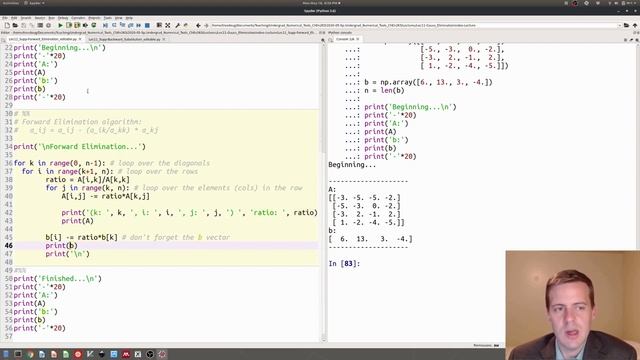Run the file with green play button
Viewport: 640px width, 360px height.
(x=60, y=25)
